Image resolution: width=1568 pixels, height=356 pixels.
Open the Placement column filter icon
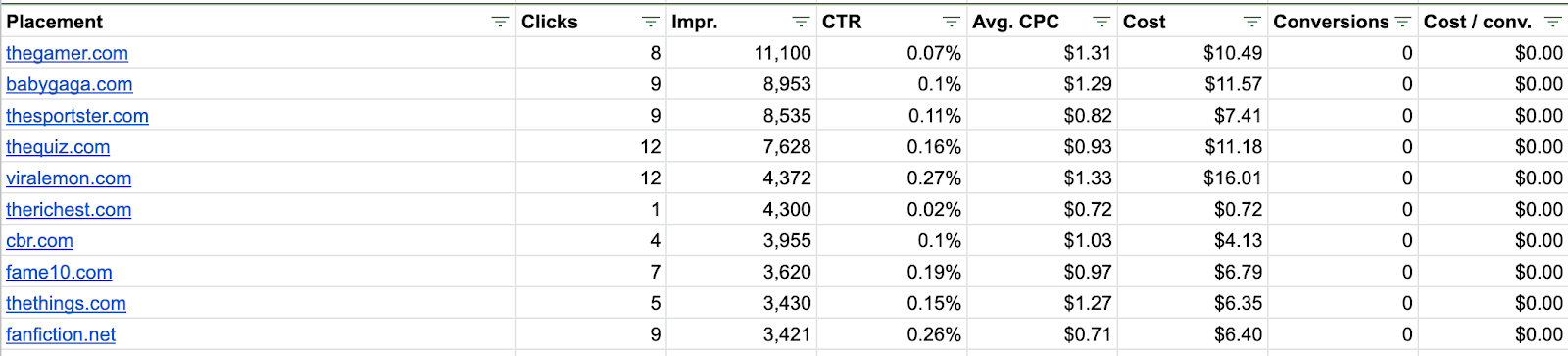pyautogui.click(x=500, y=22)
